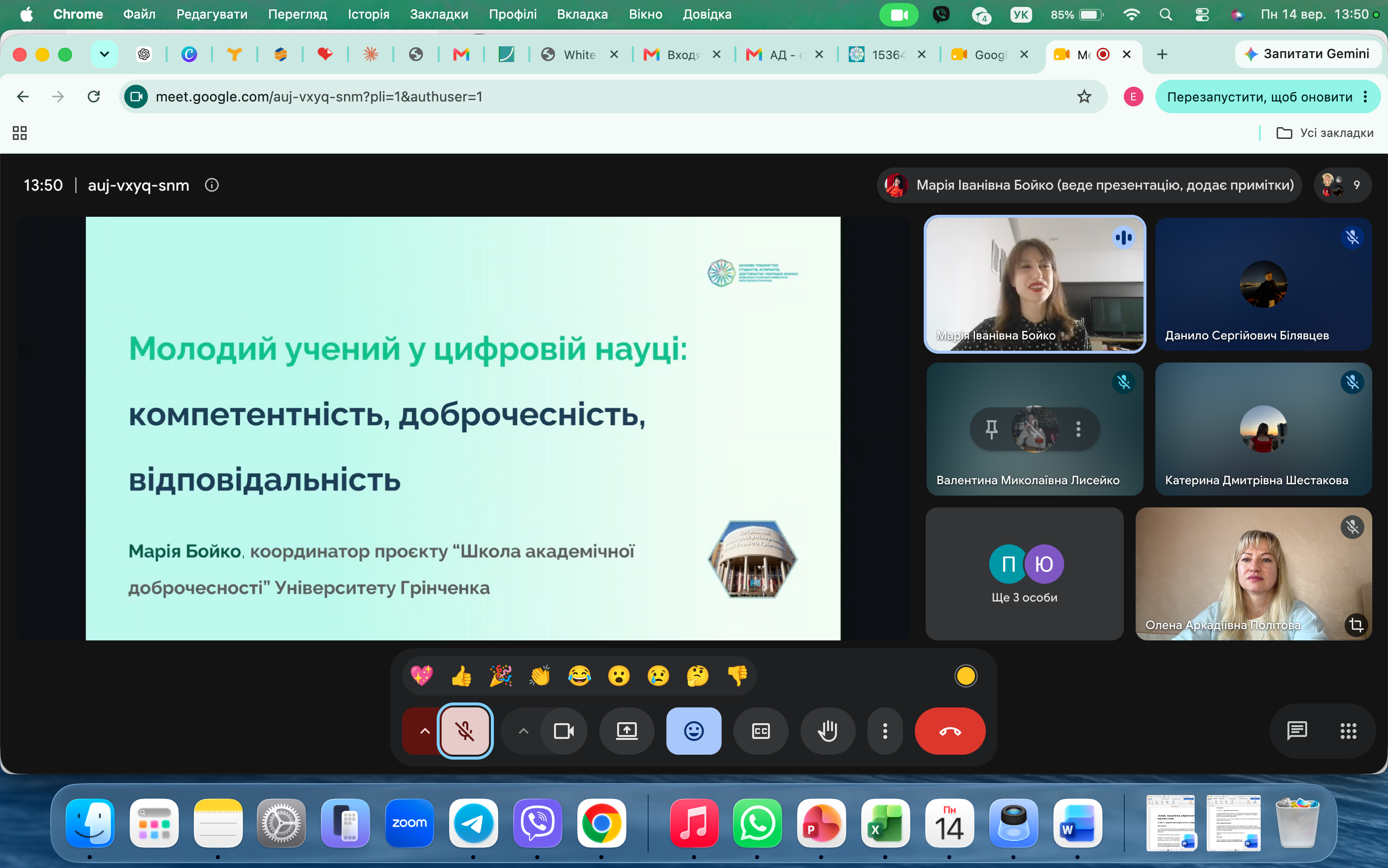The image size is (1388, 868).
Task: Turn on closed captions
Action: (x=761, y=731)
